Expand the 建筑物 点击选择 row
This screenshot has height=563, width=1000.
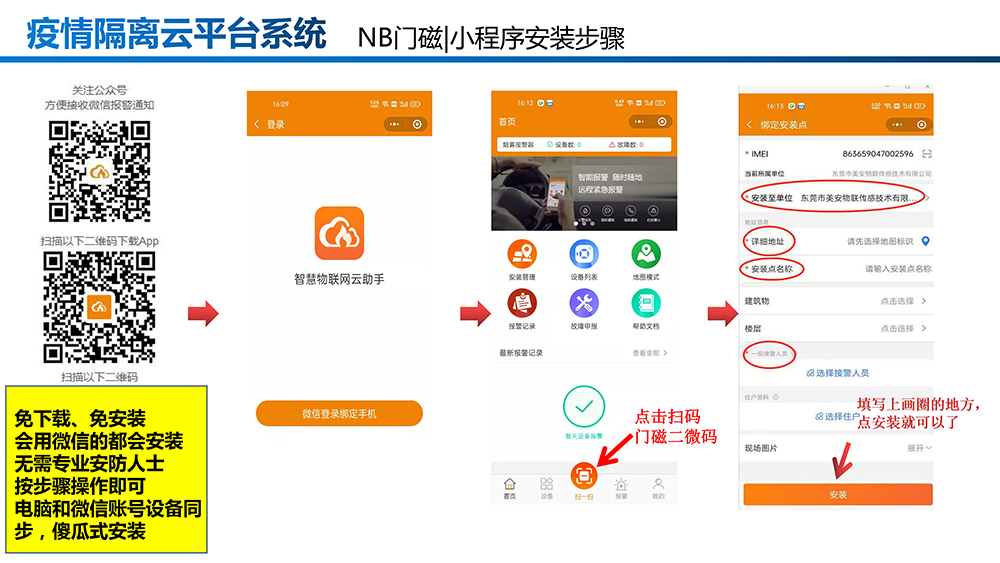point(836,301)
